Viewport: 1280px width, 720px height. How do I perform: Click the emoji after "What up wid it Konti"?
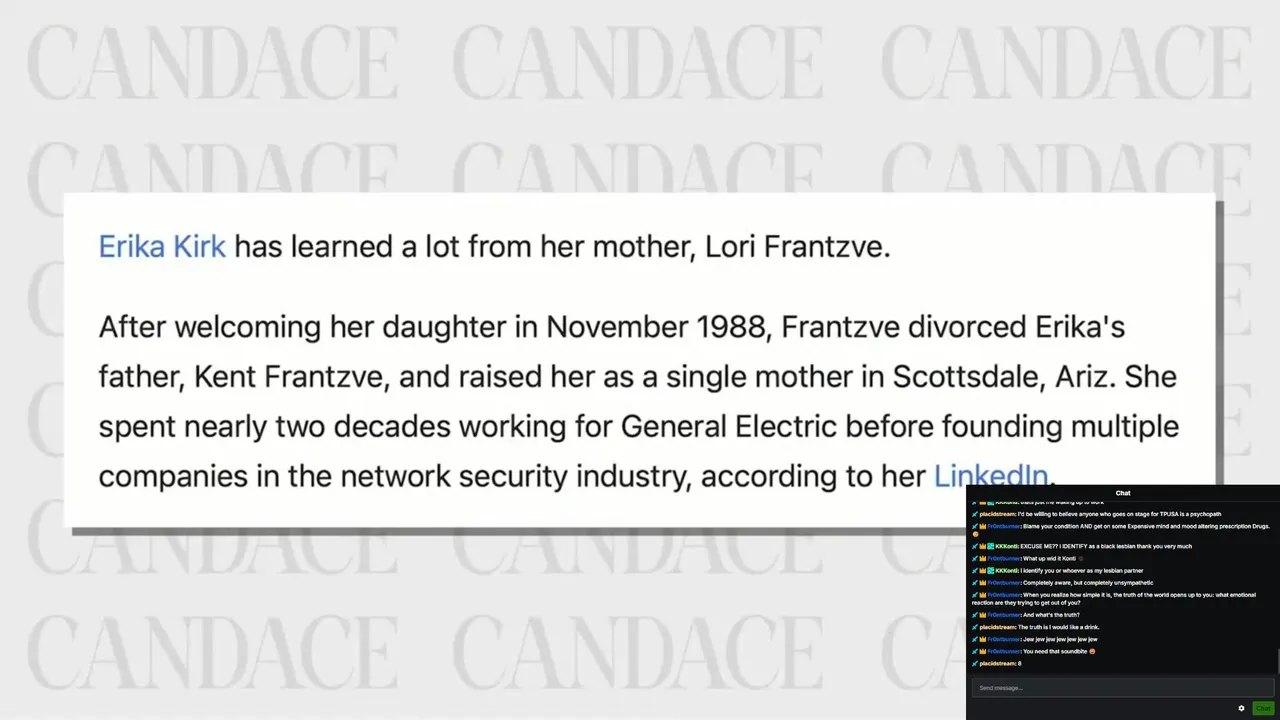click(1080, 559)
